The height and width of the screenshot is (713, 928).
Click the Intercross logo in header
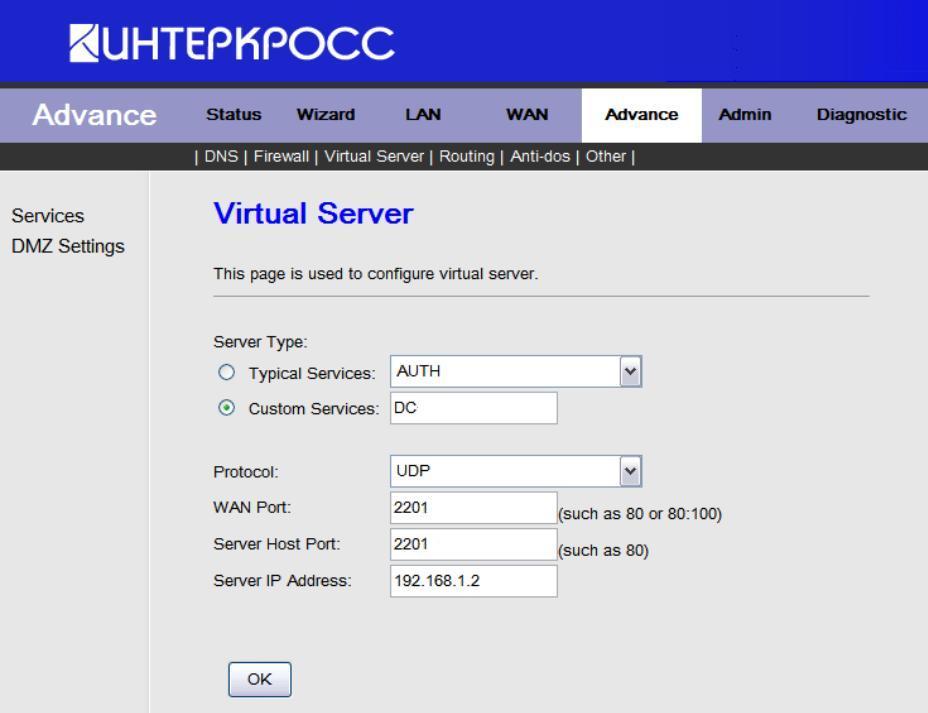pyautogui.click(x=232, y=43)
